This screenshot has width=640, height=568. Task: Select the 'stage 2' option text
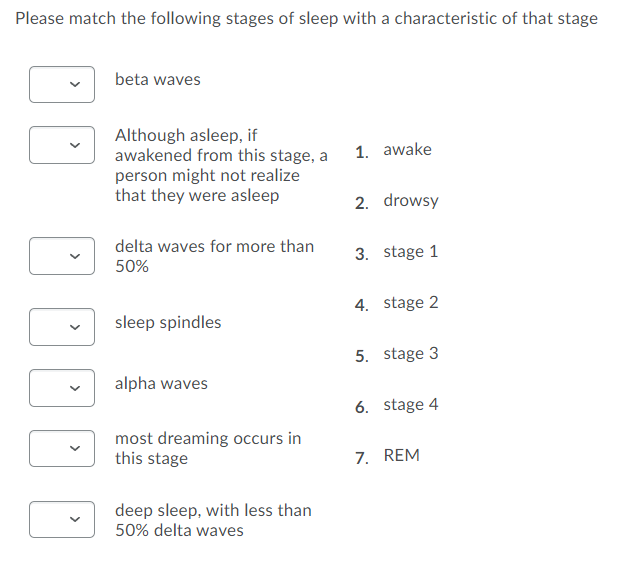[410, 303]
